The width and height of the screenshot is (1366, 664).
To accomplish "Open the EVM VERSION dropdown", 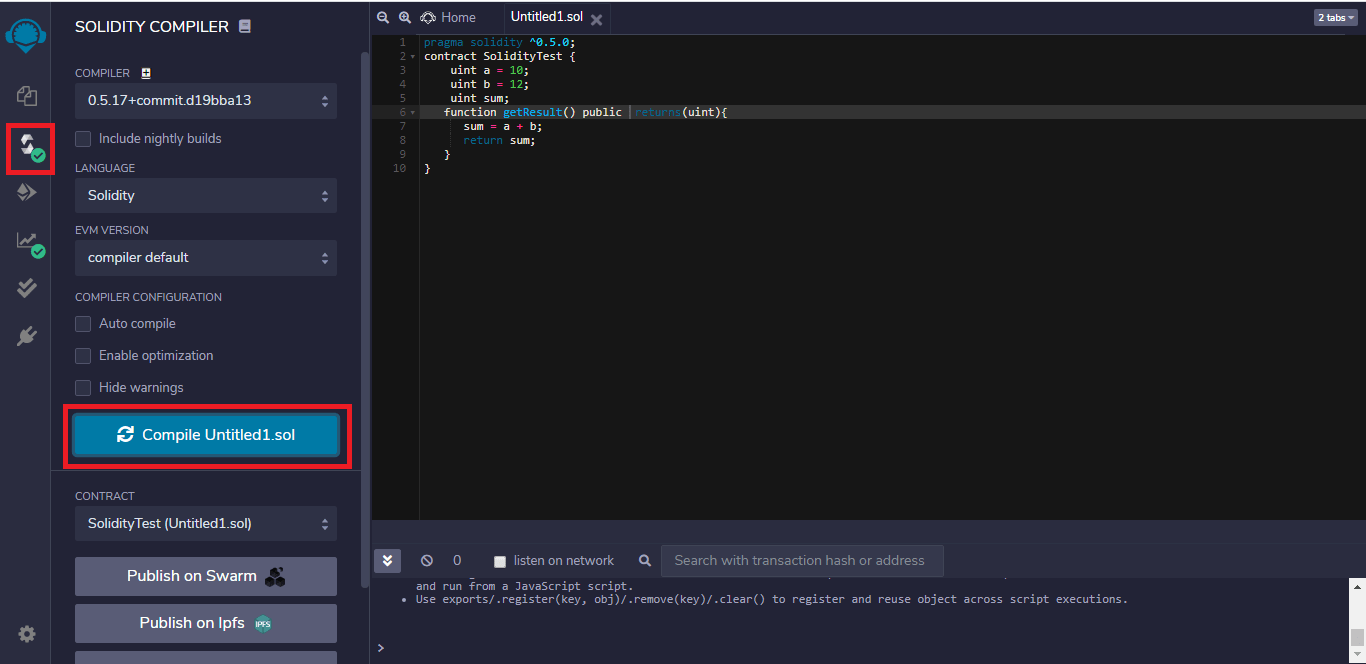I will point(205,258).
